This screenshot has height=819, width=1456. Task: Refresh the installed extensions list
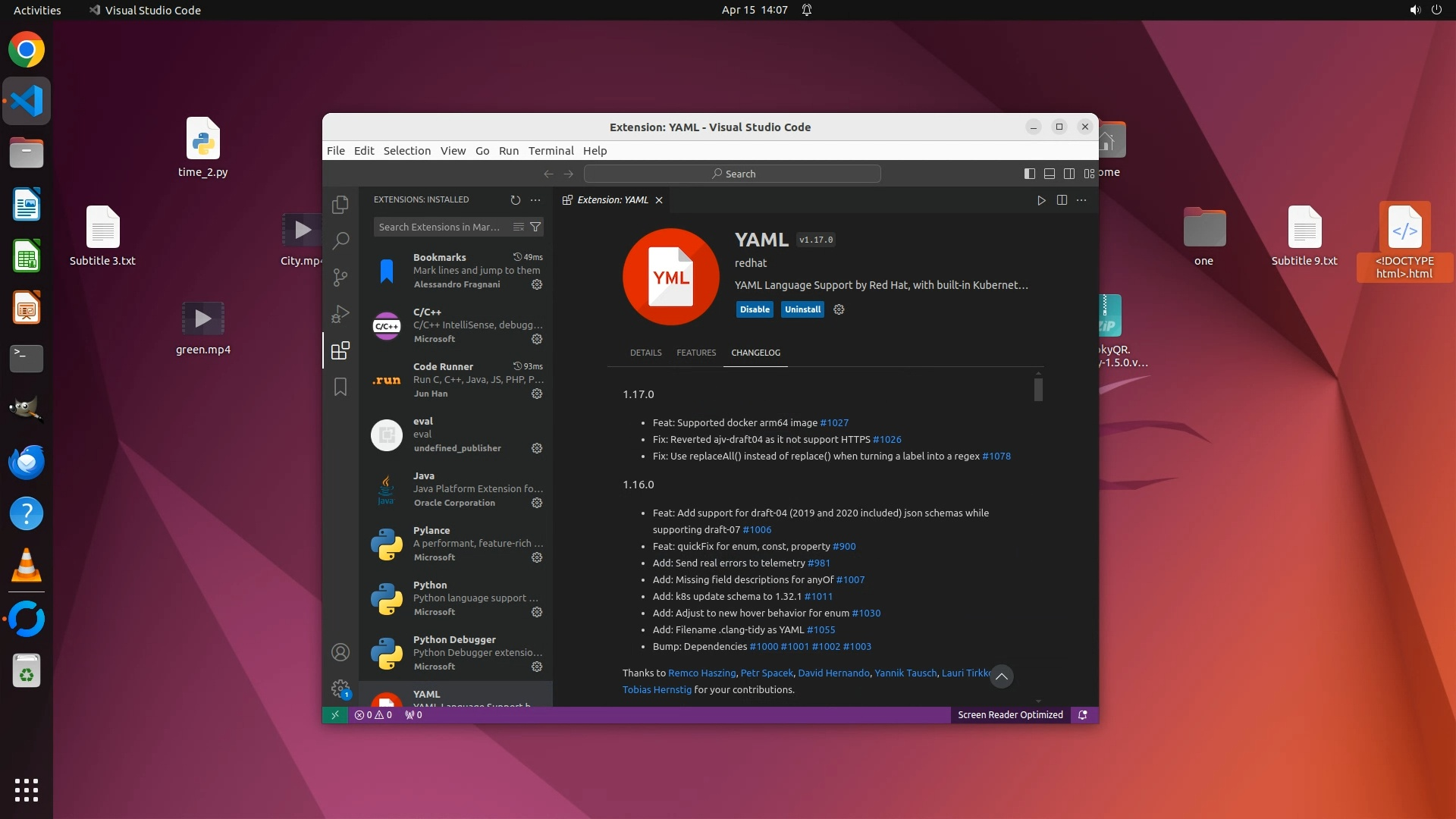coord(516,200)
